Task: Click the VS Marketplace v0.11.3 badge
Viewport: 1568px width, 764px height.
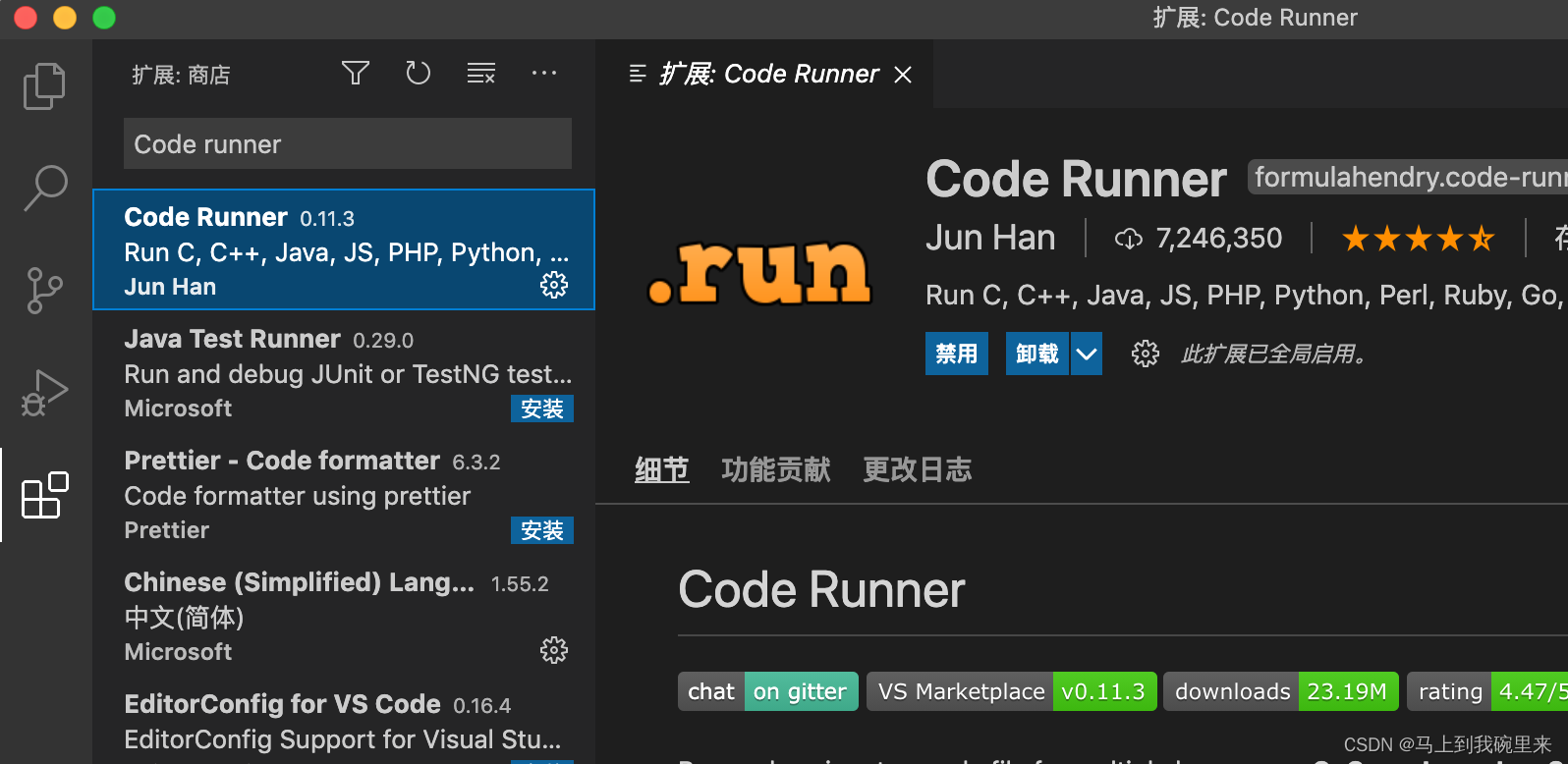Action: 1012,691
